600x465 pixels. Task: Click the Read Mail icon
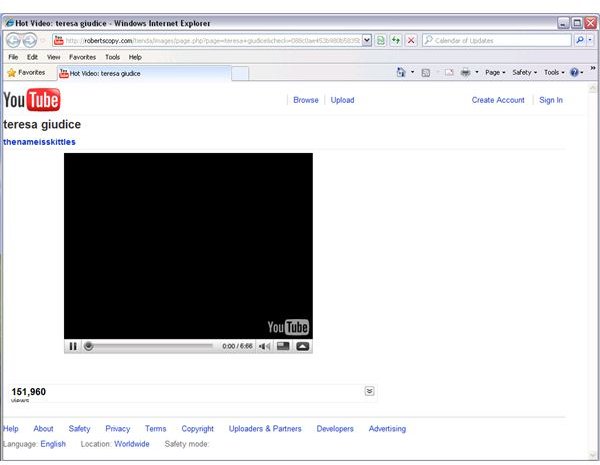point(449,72)
